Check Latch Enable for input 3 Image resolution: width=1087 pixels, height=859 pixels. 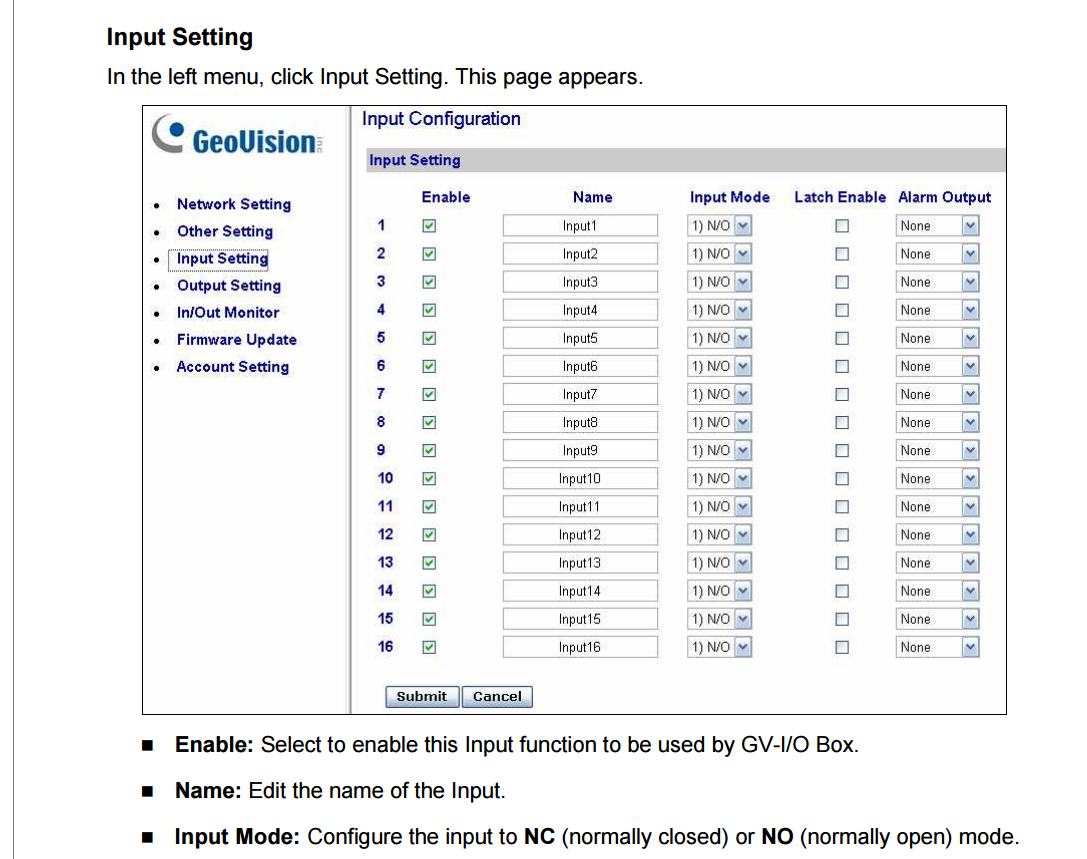(x=842, y=283)
